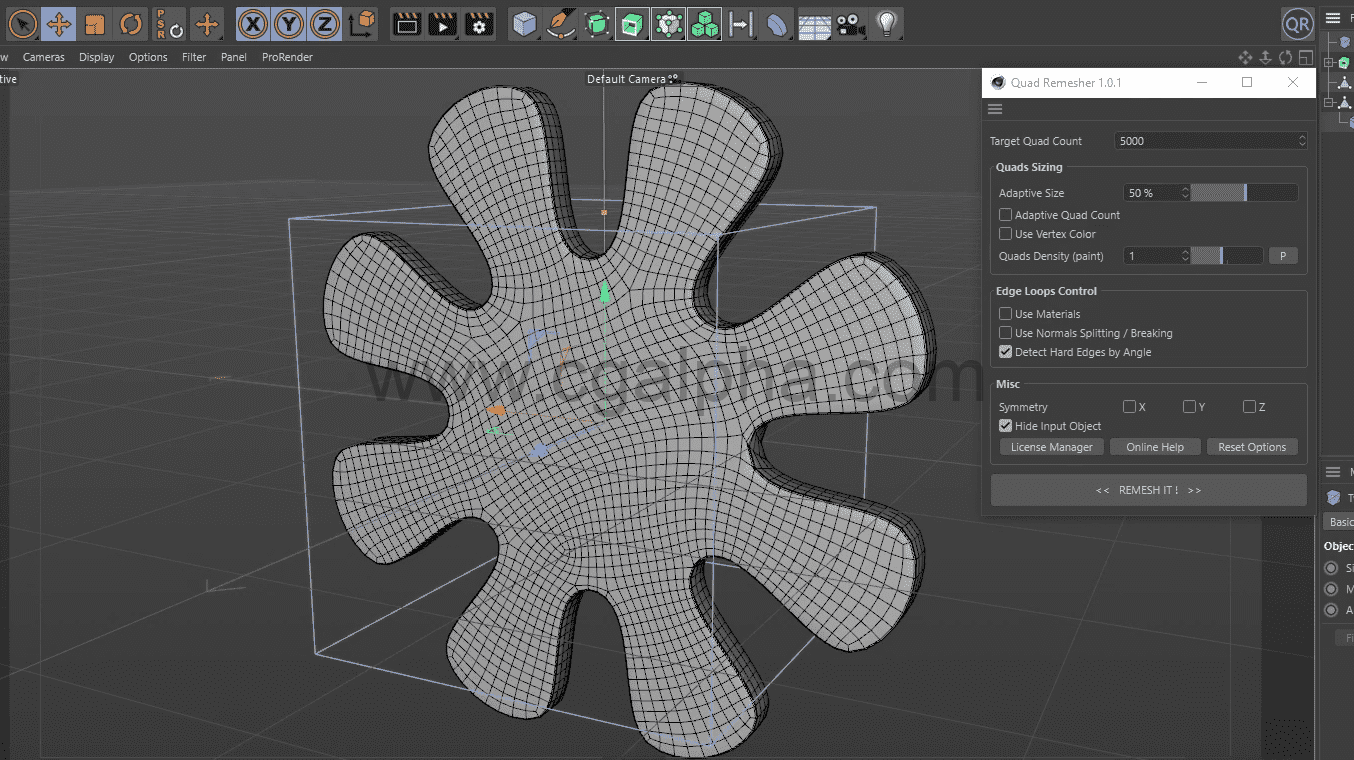Image resolution: width=1354 pixels, height=760 pixels.
Task: Select the spline Pen tool icon
Action: point(560,23)
